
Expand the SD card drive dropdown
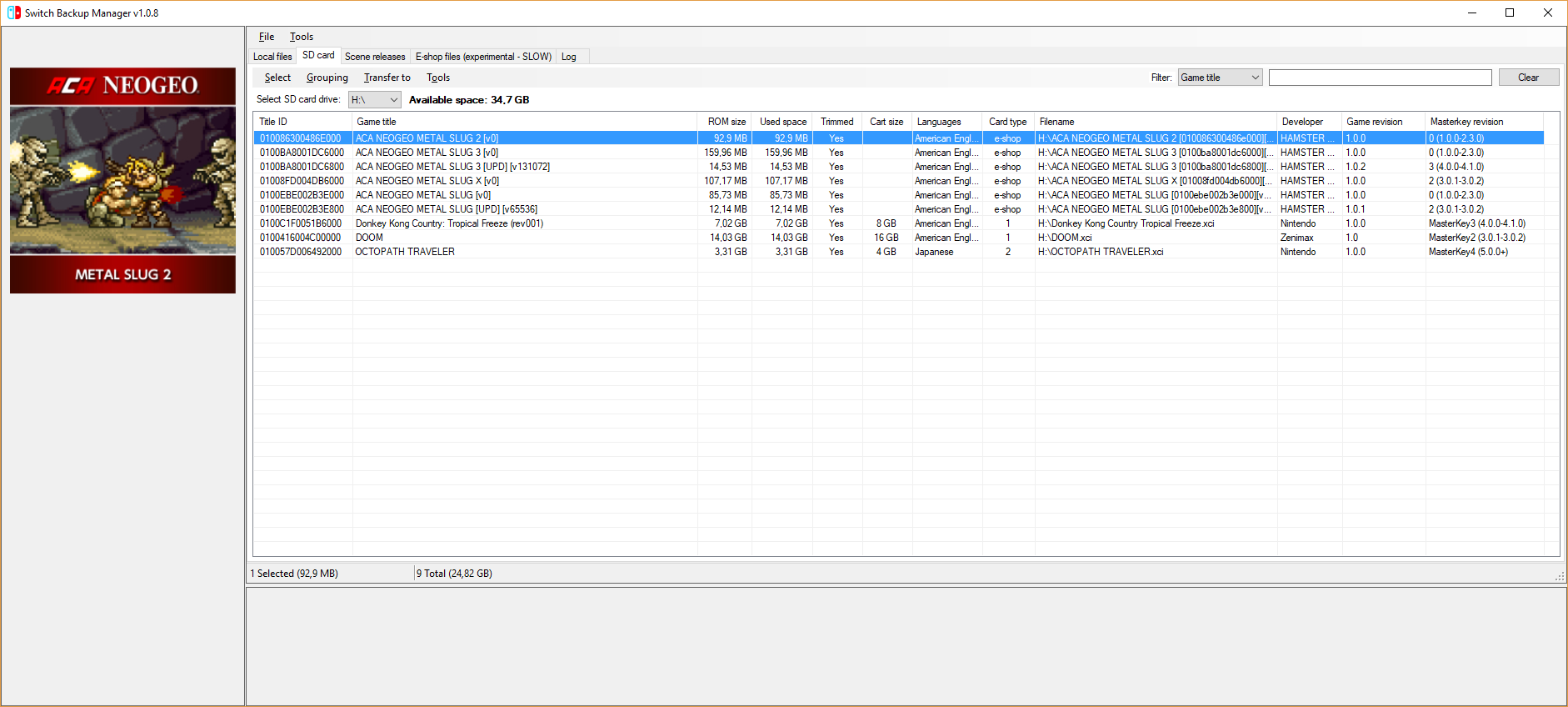(x=375, y=100)
